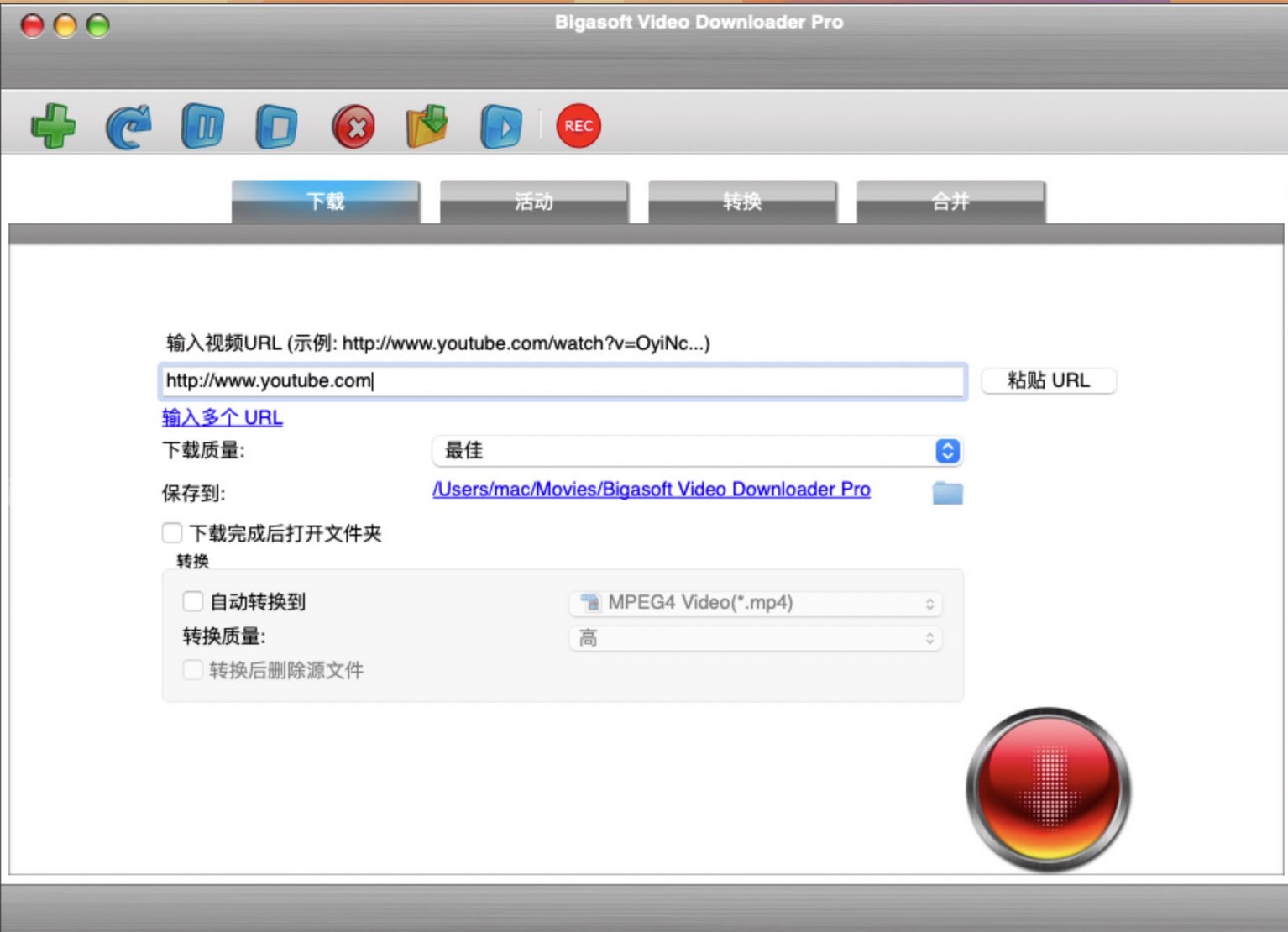This screenshot has width=1288, height=932.
Task: Start download with the big red button
Action: pyautogui.click(x=1048, y=789)
